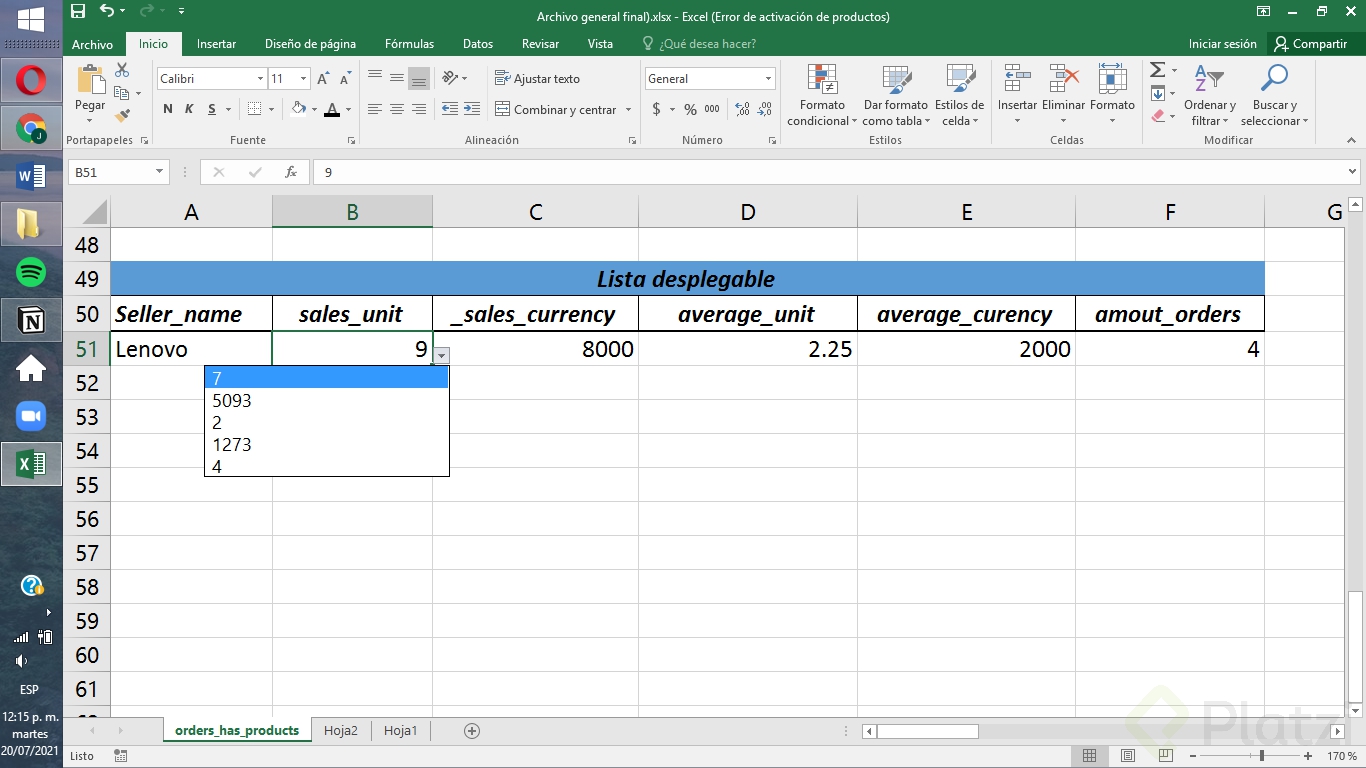
Task: Click Iniciar sesión
Action: pyautogui.click(x=1222, y=44)
